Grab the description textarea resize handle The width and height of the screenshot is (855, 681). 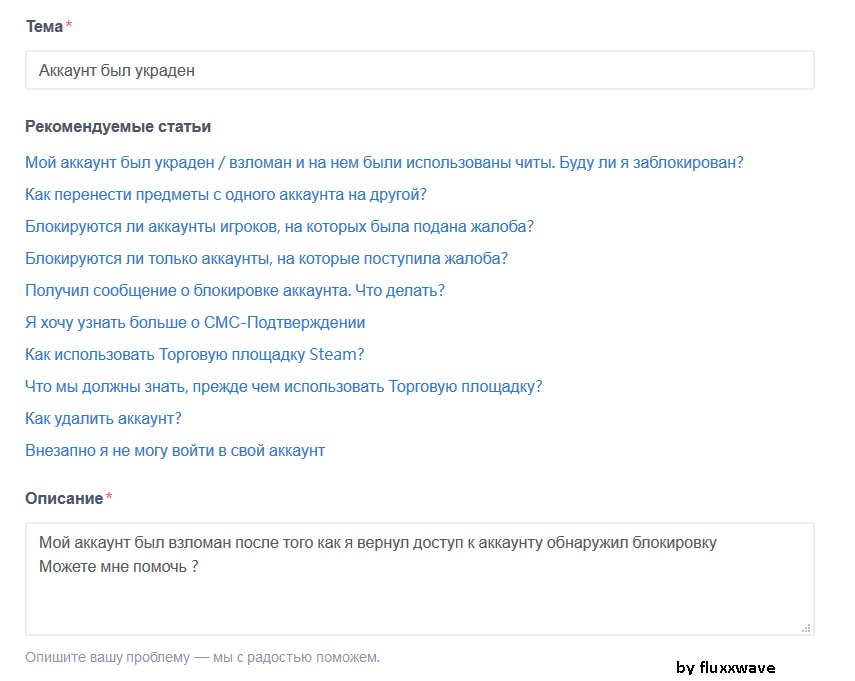tap(806, 628)
